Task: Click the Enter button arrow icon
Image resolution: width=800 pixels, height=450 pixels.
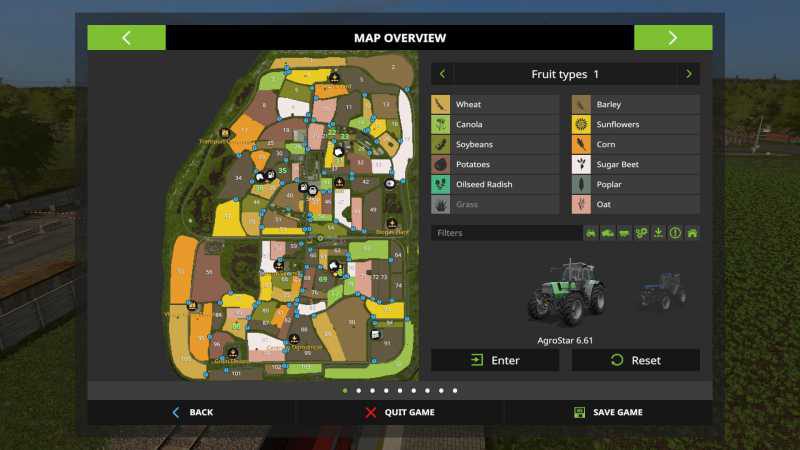Action: (x=477, y=360)
